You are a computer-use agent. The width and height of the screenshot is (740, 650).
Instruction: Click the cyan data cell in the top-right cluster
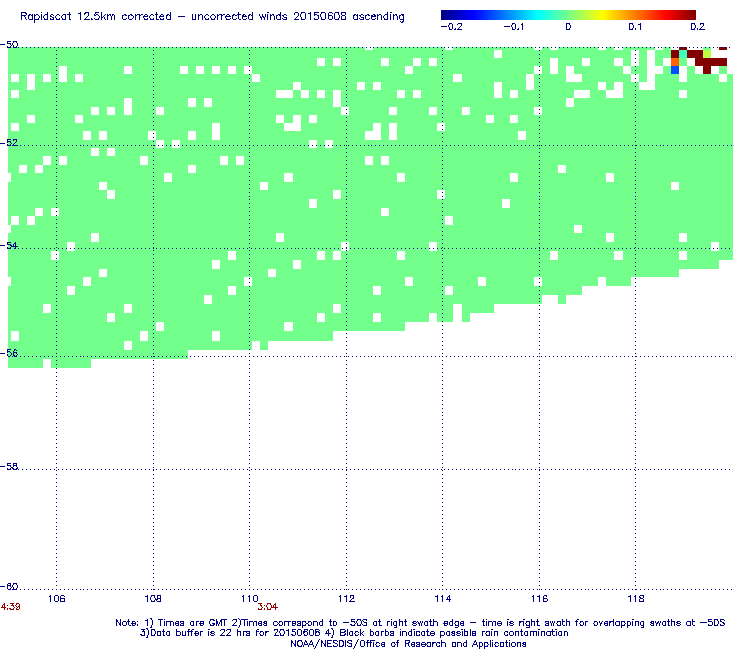(683, 54)
